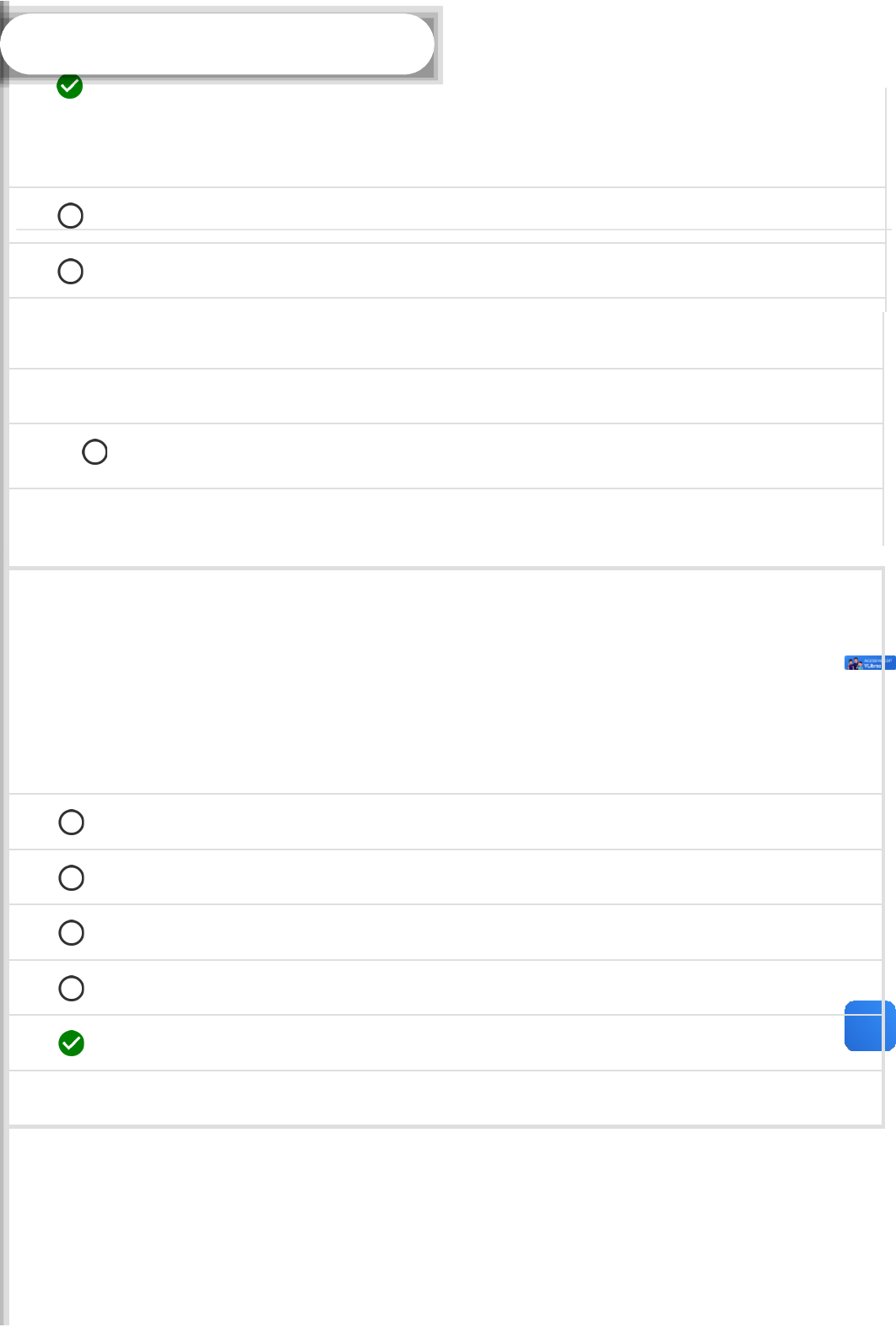Select the first unselected radio below top checkmark
Image resolution: width=896 pixels, height=1327 pixels.
pyautogui.click(x=71, y=216)
